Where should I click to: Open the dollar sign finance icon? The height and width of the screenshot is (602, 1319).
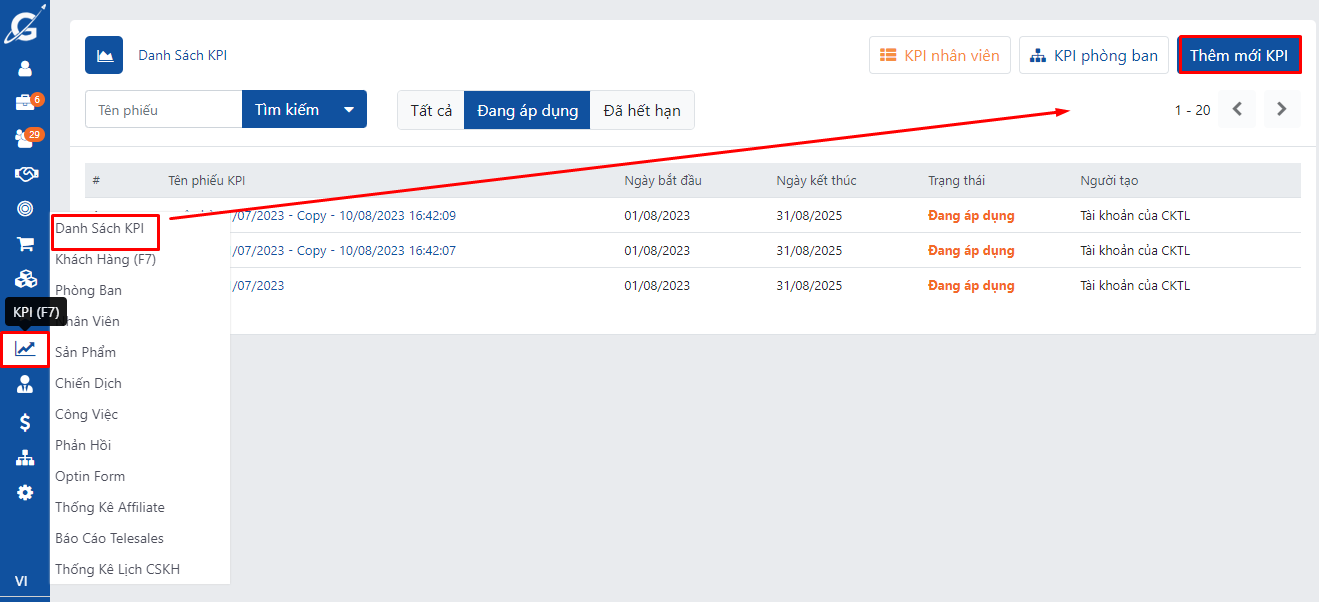coord(25,422)
